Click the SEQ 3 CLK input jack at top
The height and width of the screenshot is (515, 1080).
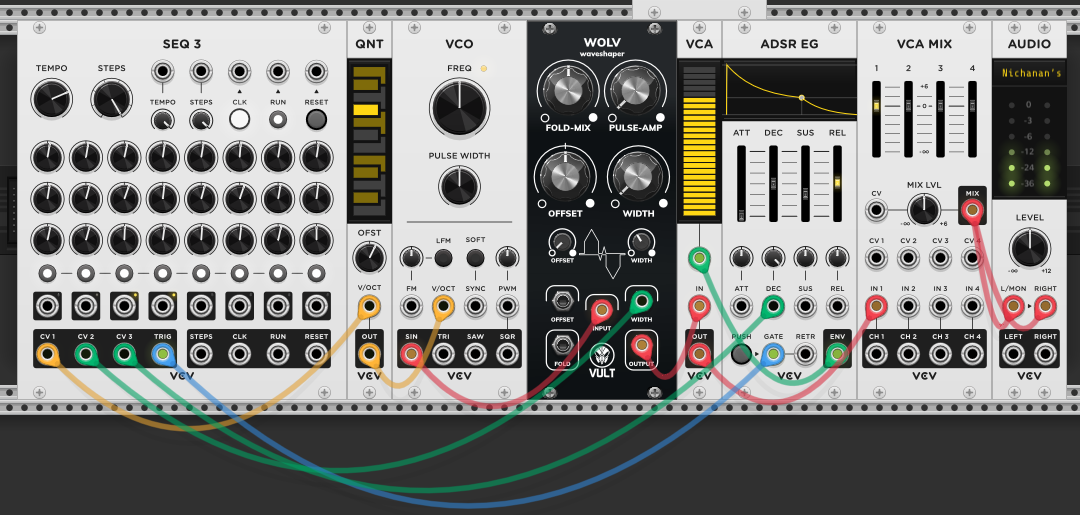[x=239, y=71]
